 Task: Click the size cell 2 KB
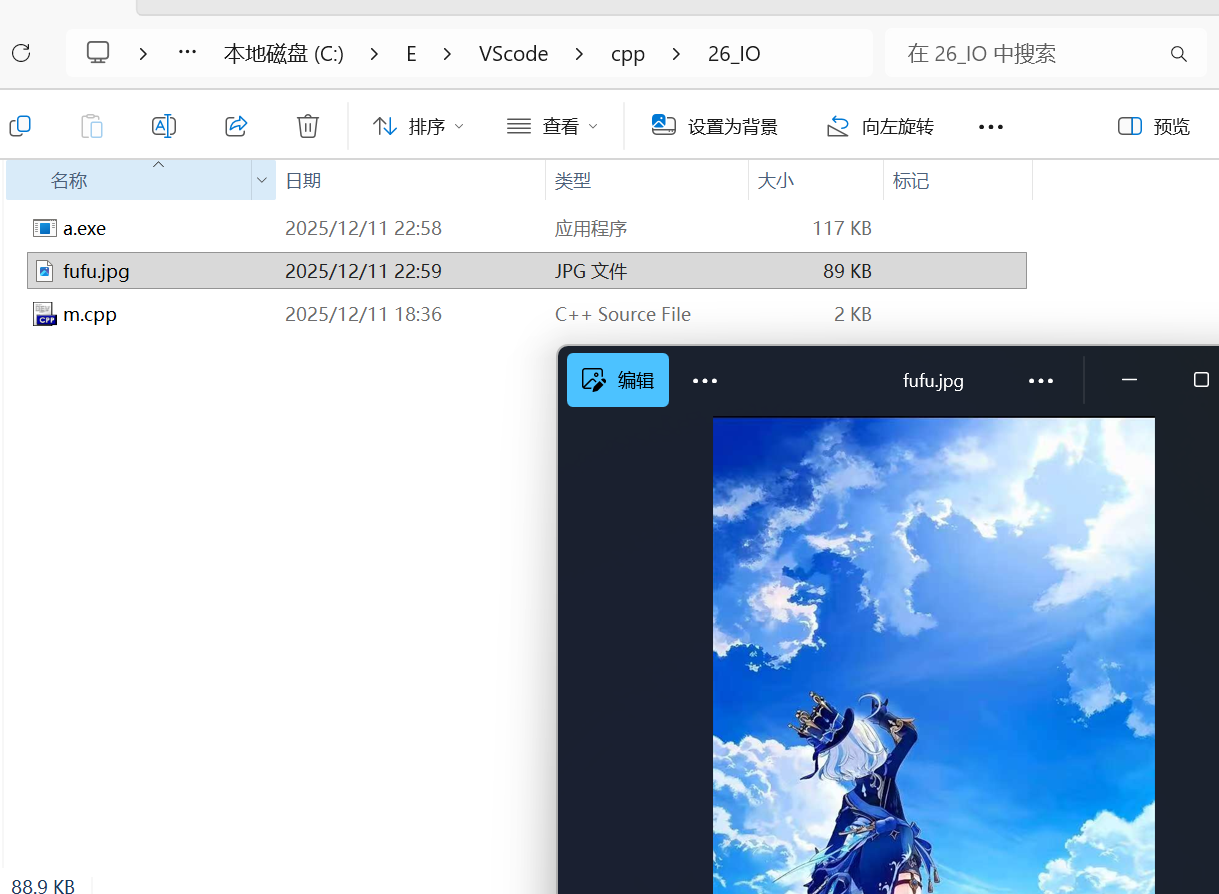853,314
